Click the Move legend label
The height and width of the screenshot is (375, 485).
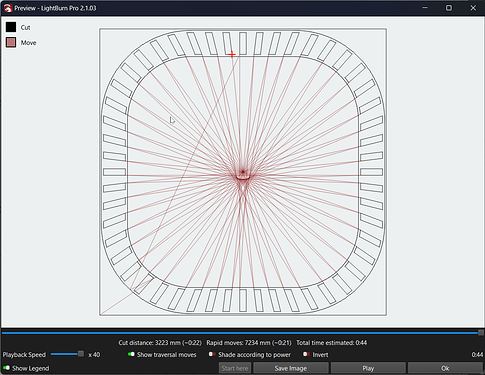28,43
